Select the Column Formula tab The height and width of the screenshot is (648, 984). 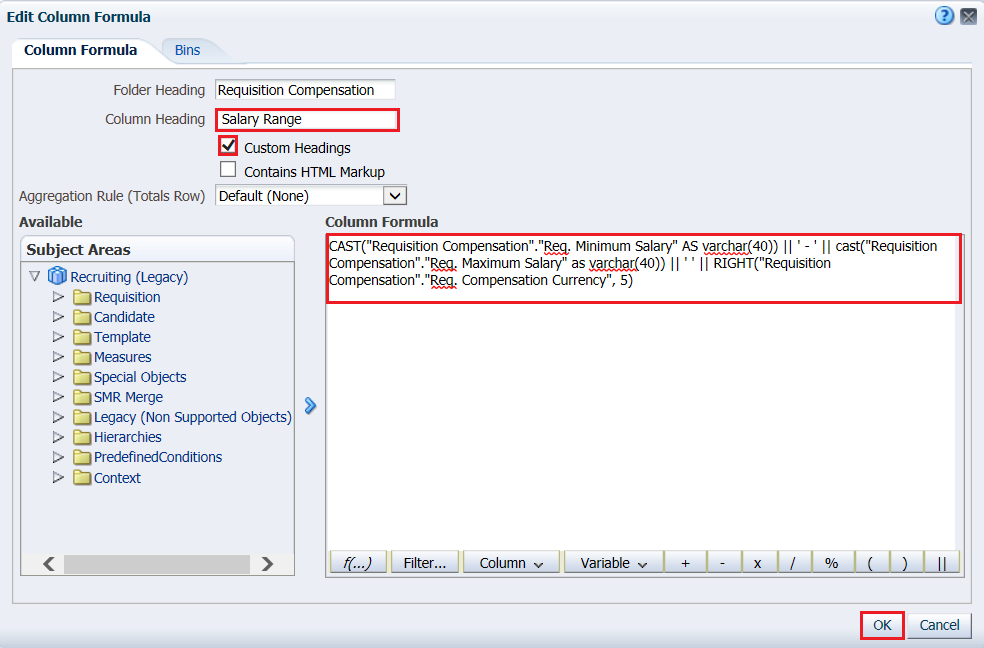click(x=80, y=50)
